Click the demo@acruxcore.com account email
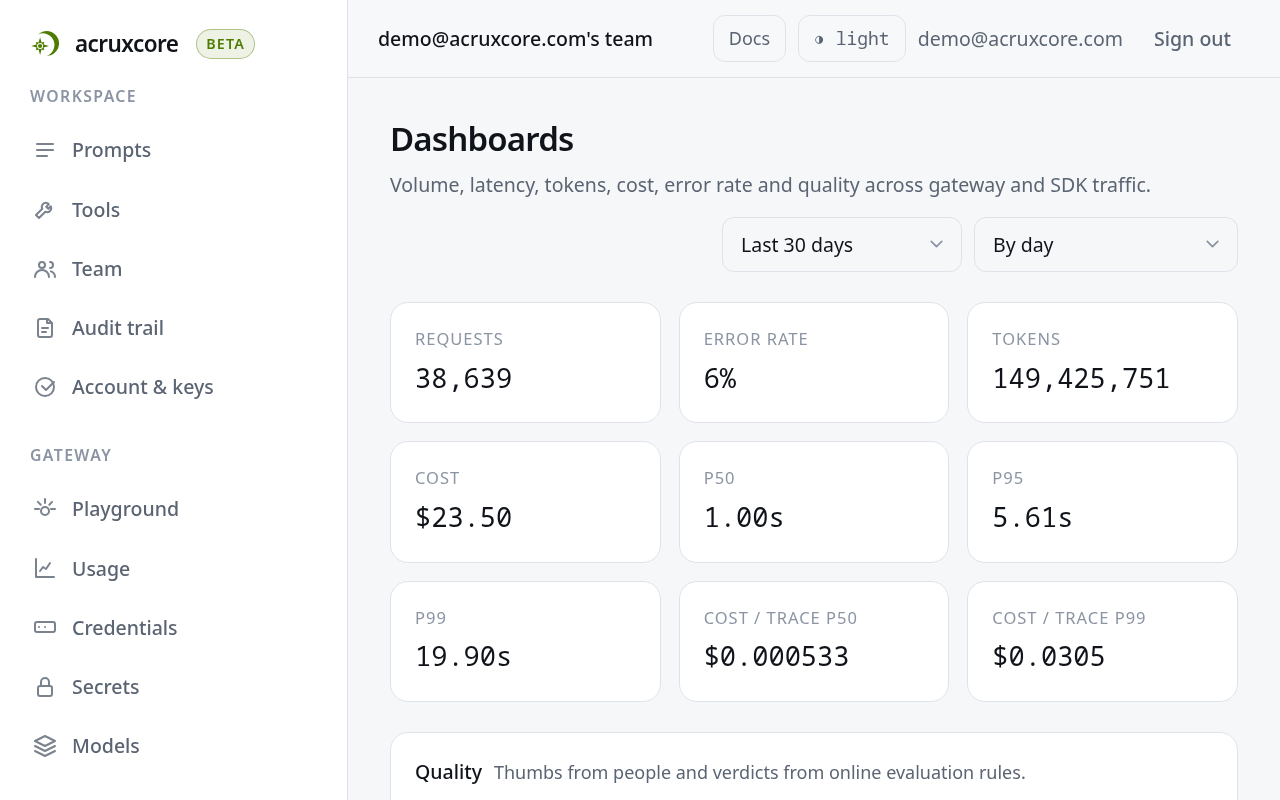The image size is (1280, 800). (1020, 39)
